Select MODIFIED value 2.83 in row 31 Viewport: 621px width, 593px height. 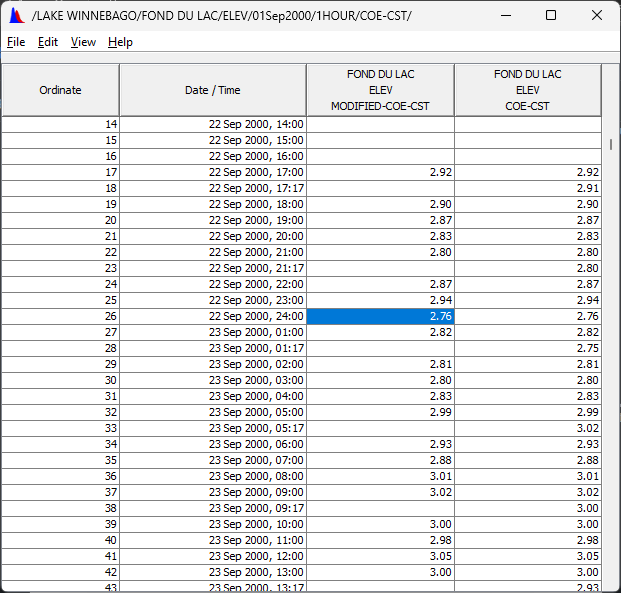(380, 396)
